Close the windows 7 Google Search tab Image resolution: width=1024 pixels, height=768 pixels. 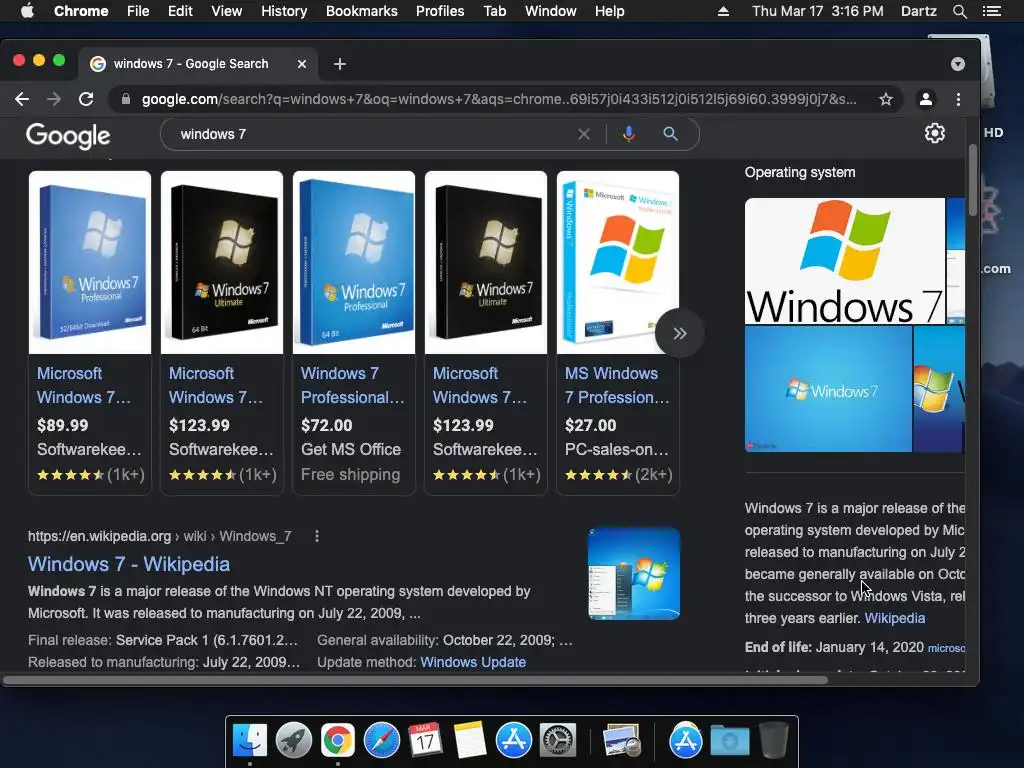pos(302,64)
